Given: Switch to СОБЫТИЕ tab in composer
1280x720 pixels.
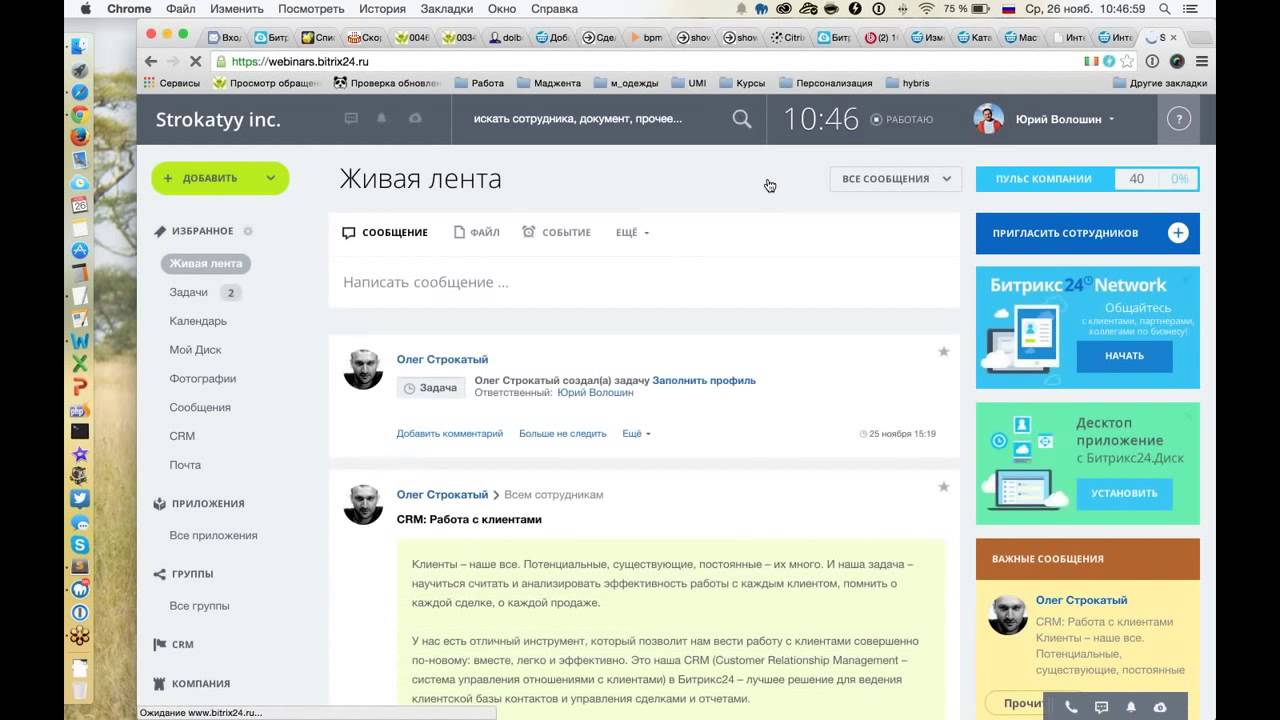Looking at the screenshot, I should point(556,232).
